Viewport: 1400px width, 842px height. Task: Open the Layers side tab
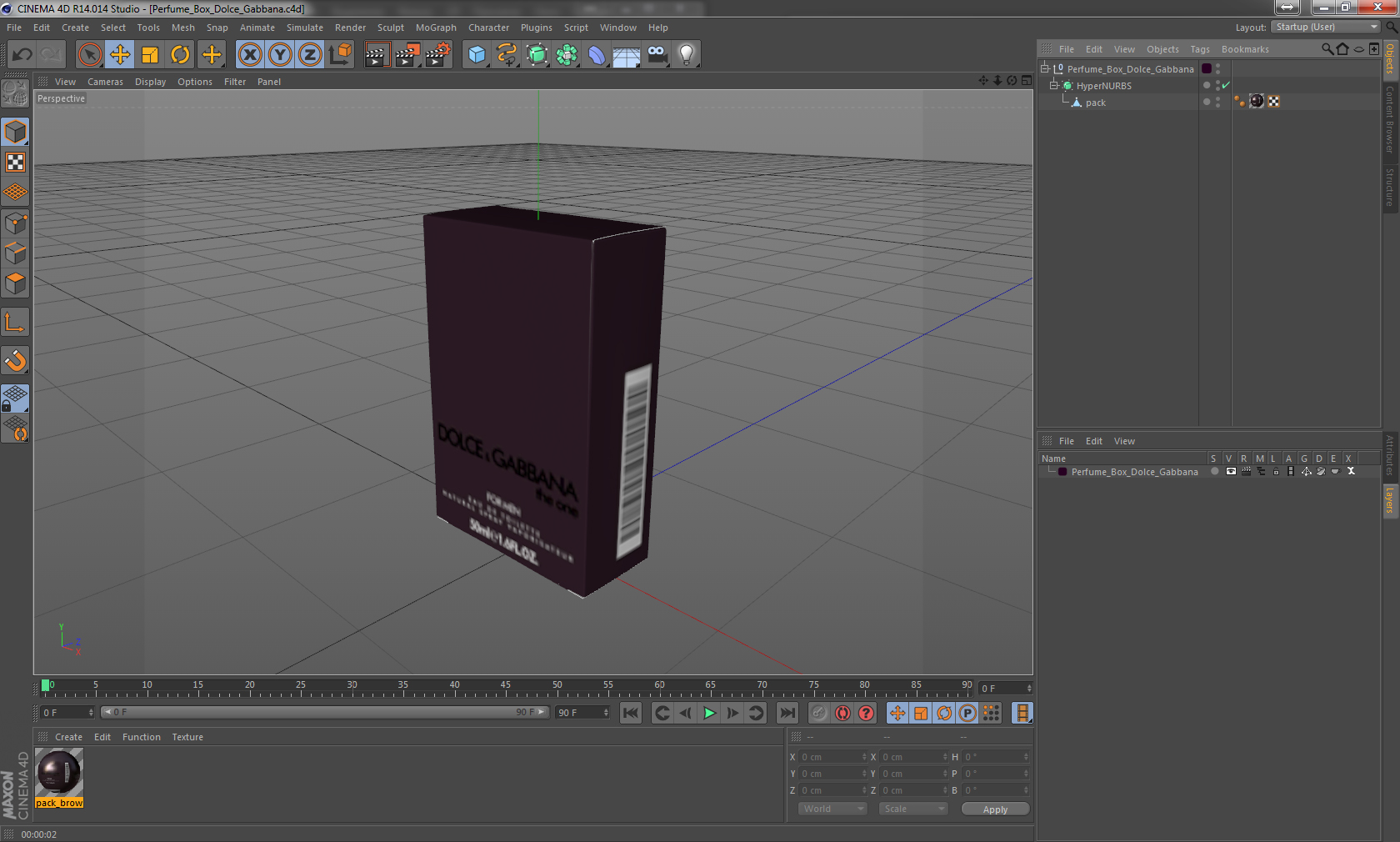coord(1390,501)
